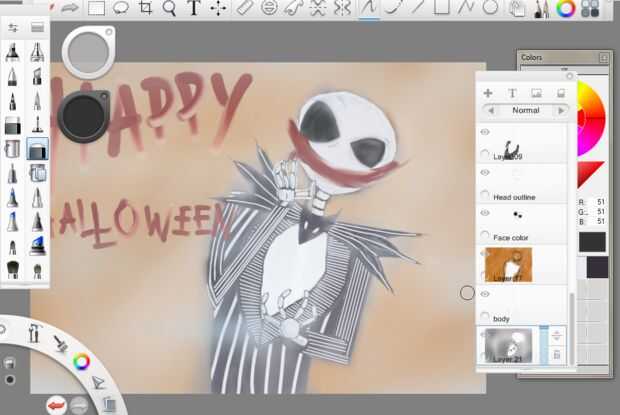Viewport: 620px width, 415px height.
Task: Open the light gray brush puck
Action: [x=89, y=52]
